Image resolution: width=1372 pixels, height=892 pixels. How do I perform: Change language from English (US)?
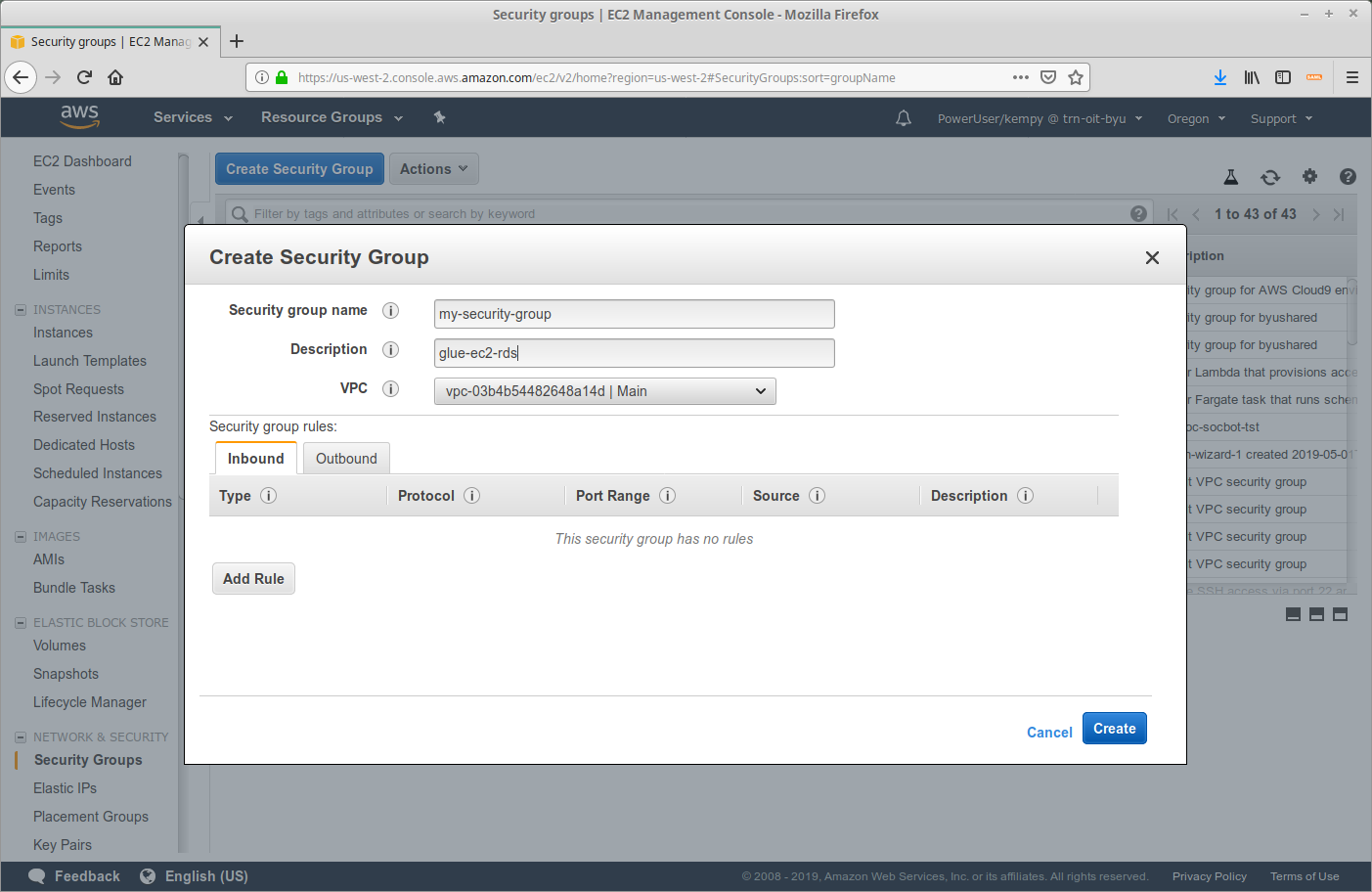pyautogui.click(x=194, y=876)
